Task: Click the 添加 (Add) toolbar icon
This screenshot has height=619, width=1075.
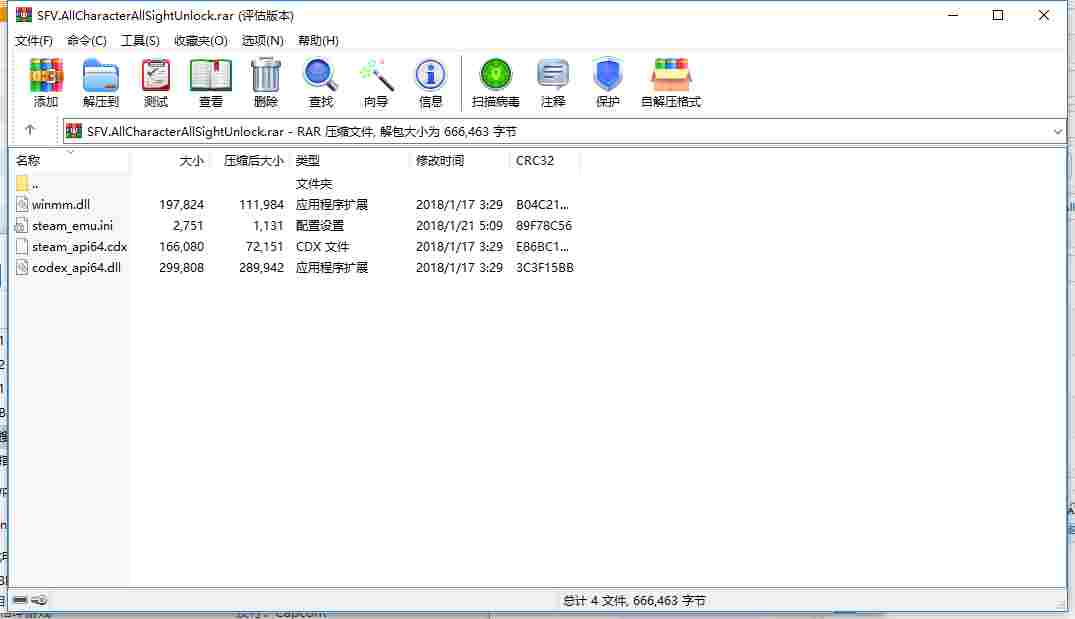Action: click(46, 76)
